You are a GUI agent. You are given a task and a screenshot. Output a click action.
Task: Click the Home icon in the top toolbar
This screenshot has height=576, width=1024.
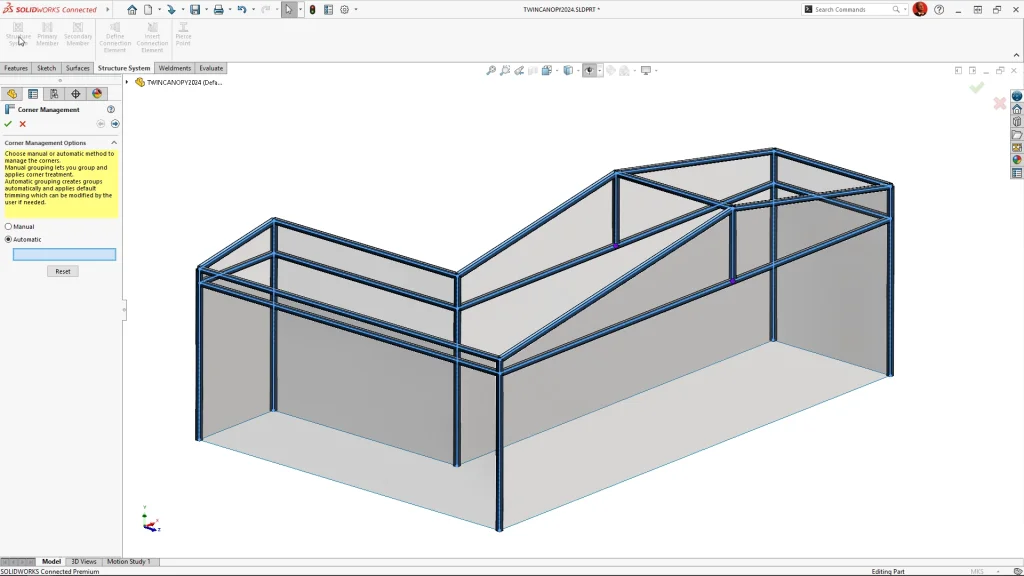click(132, 10)
